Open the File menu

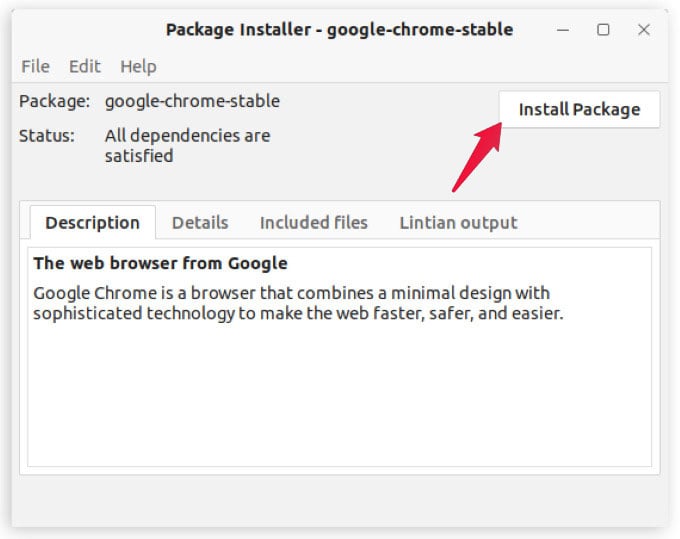click(x=36, y=66)
